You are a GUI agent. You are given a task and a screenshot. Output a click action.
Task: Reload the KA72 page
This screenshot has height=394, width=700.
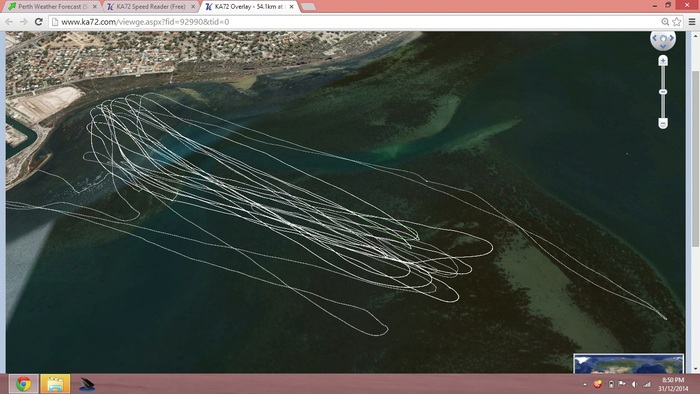39,22
